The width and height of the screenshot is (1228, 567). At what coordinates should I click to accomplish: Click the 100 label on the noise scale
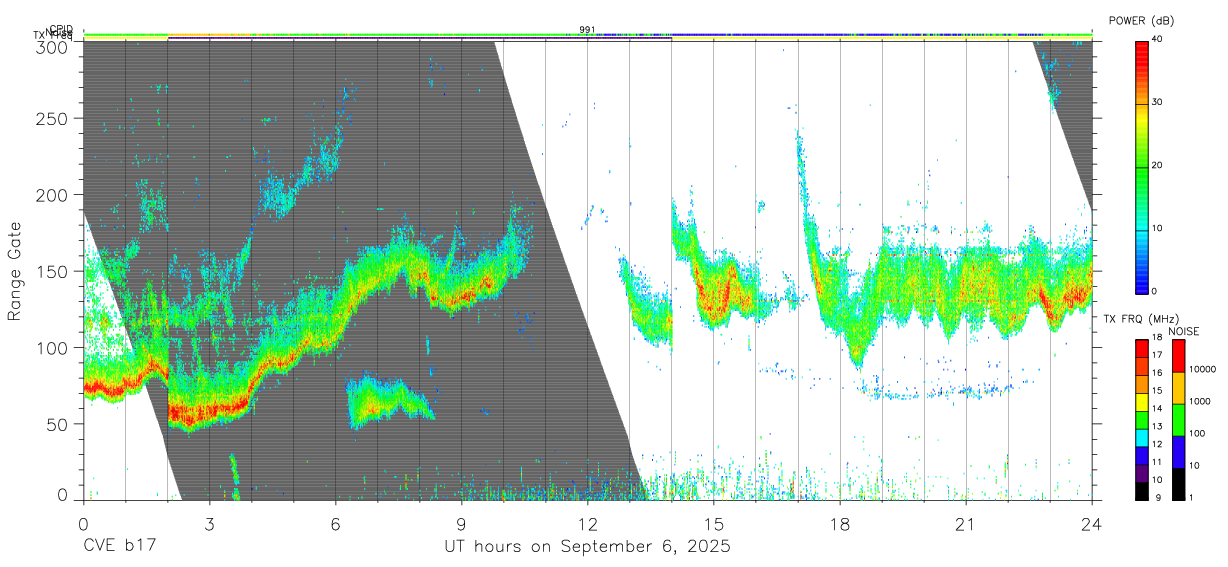pyautogui.click(x=1198, y=433)
